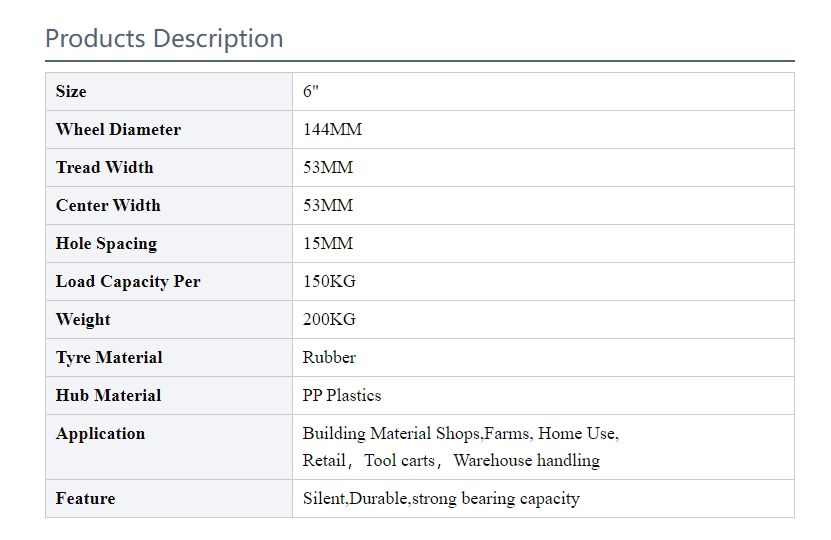
Task: Click the PP Plastics value
Action: point(342,396)
